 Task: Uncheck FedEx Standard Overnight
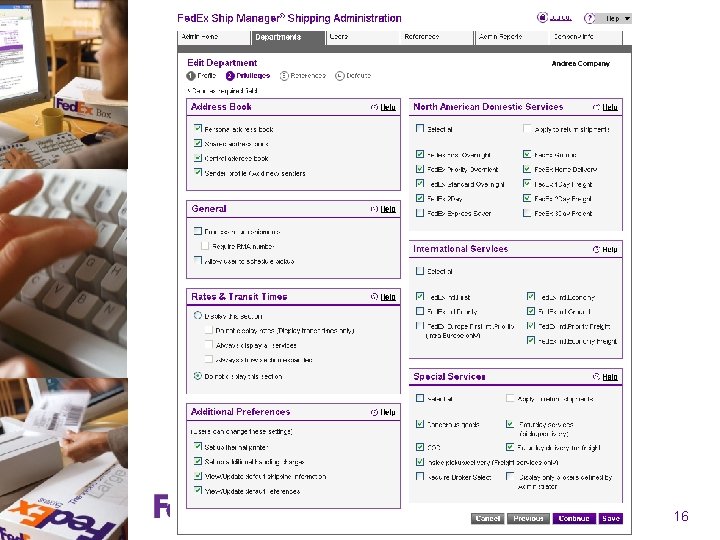(420, 184)
